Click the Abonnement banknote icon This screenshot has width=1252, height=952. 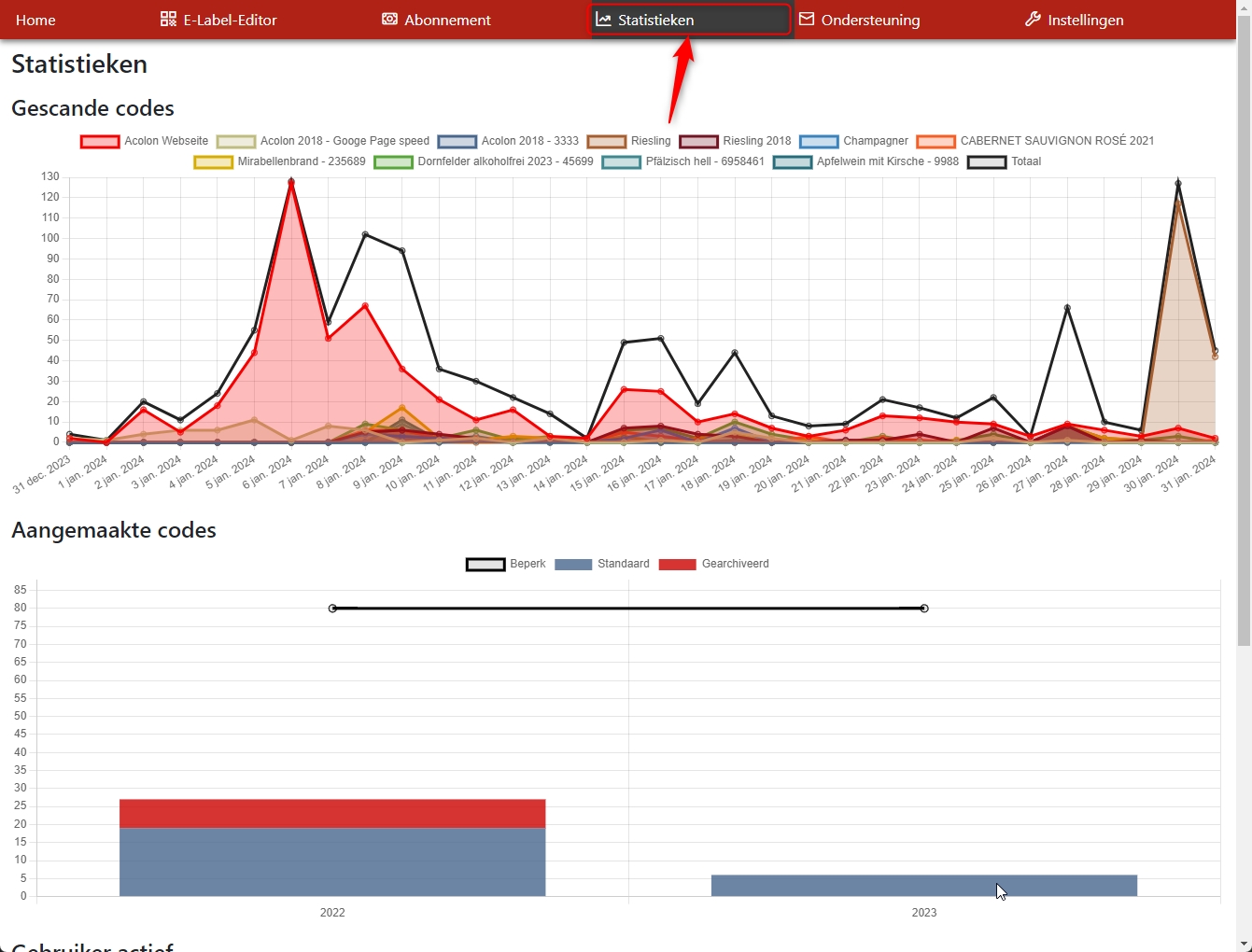point(389,20)
